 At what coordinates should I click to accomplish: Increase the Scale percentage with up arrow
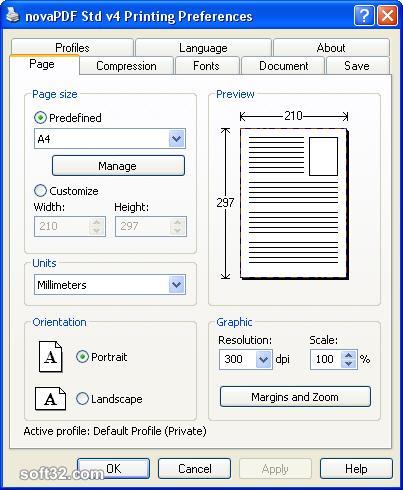tap(349, 355)
